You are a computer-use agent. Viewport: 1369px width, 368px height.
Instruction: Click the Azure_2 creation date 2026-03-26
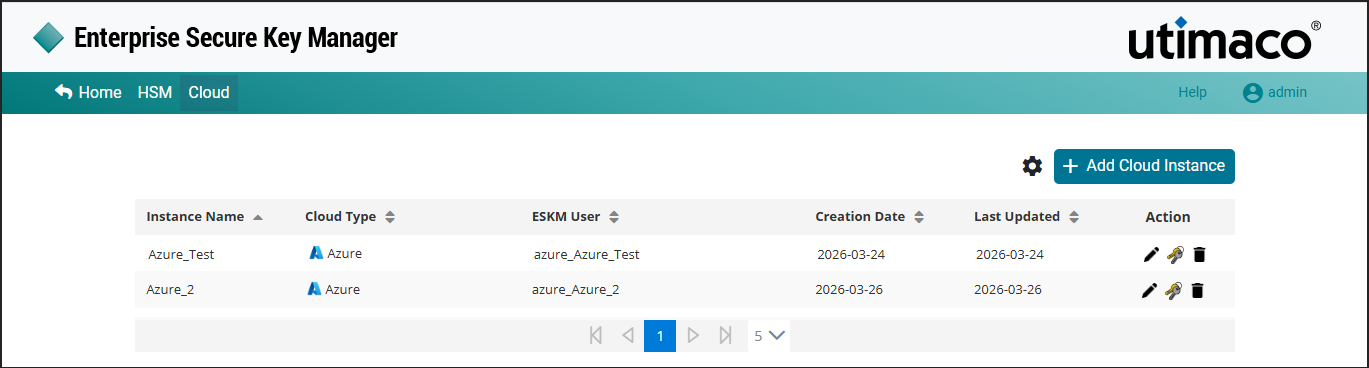849,291
